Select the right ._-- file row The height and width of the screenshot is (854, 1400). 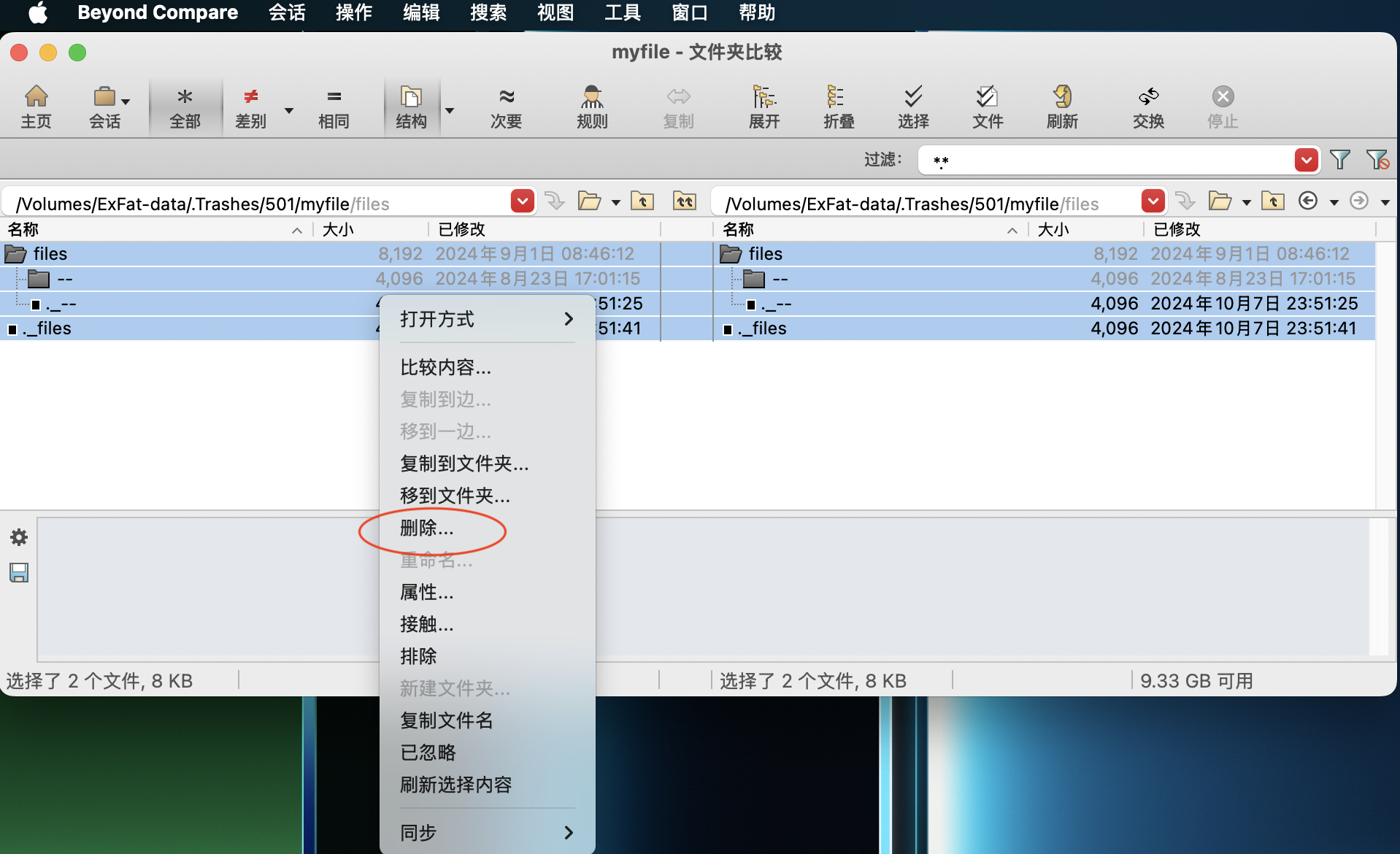(x=1044, y=304)
